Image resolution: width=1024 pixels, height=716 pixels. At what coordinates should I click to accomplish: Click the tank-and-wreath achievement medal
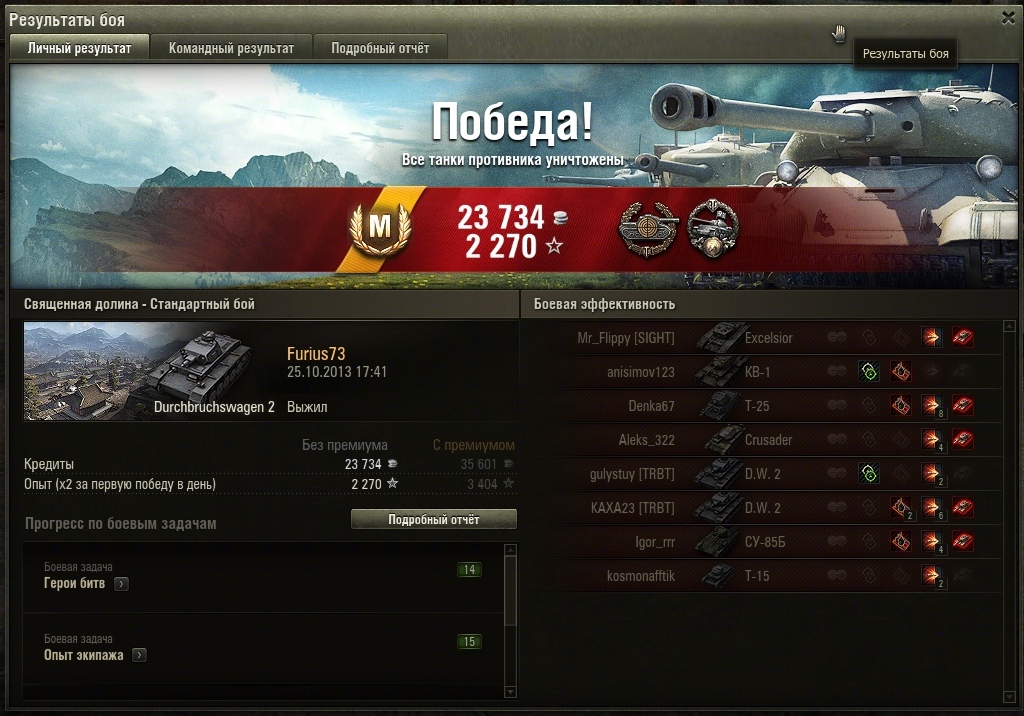tap(713, 228)
